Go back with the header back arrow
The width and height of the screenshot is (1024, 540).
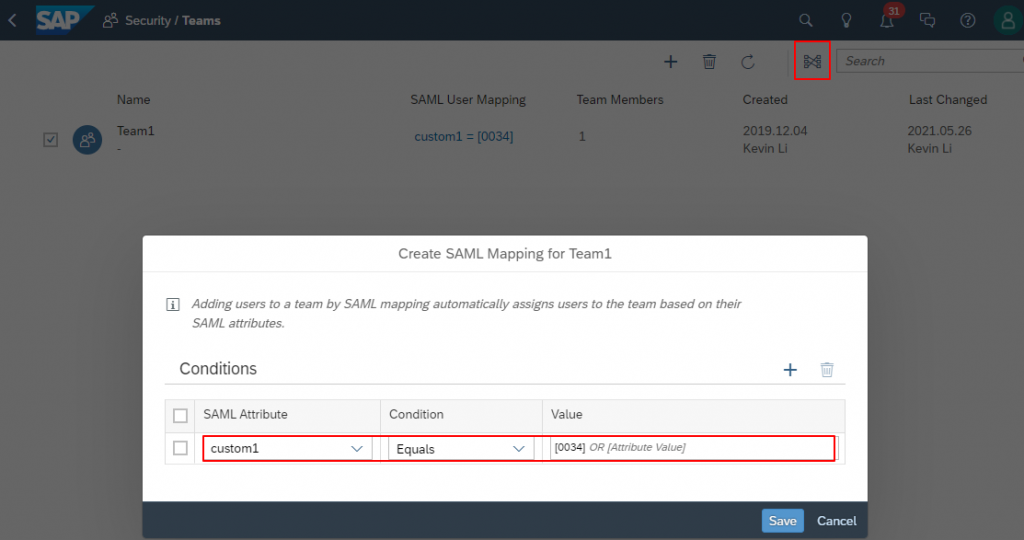point(12,20)
